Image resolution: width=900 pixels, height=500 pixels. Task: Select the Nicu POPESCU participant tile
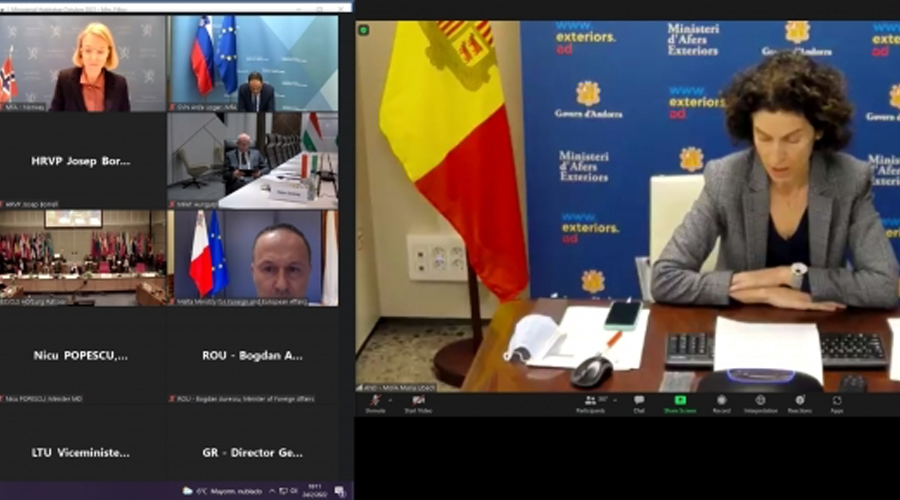coord(83,355)
